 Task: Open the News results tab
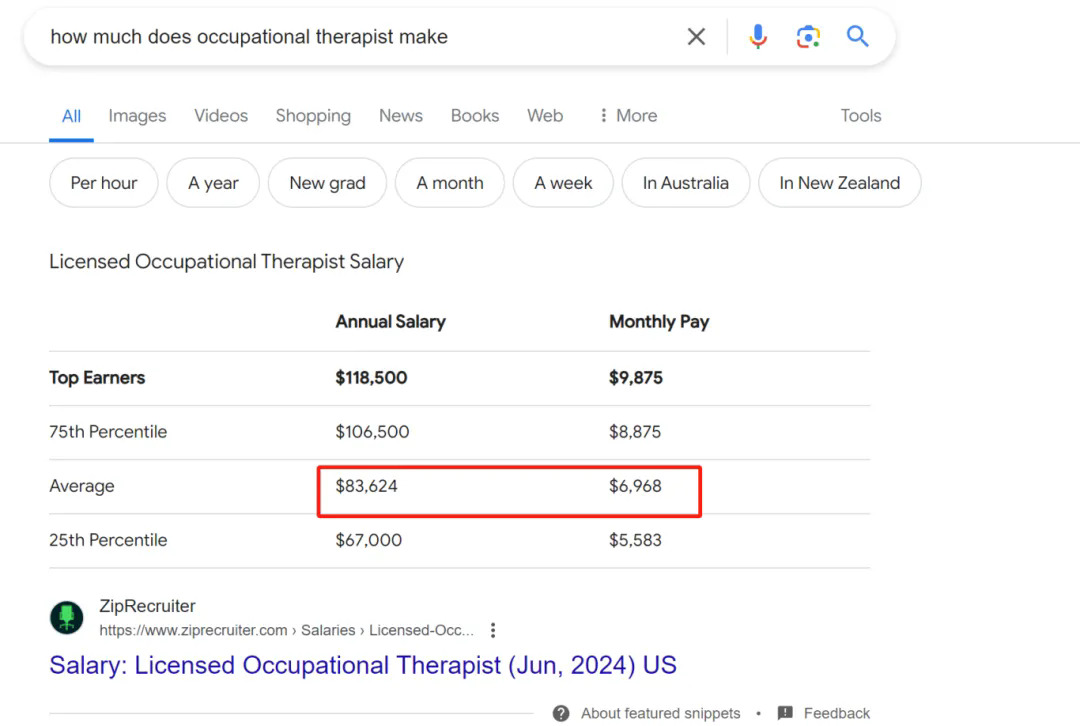pyautogui.click(x=400, y=116)
